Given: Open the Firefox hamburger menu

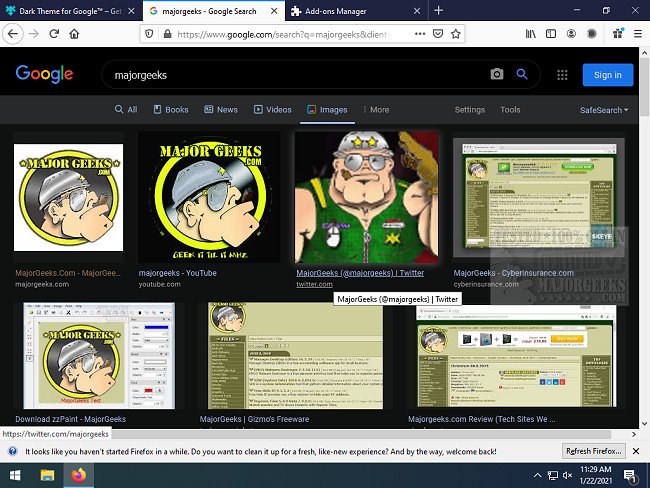Looking at the screenshot, I should [638, 34].
